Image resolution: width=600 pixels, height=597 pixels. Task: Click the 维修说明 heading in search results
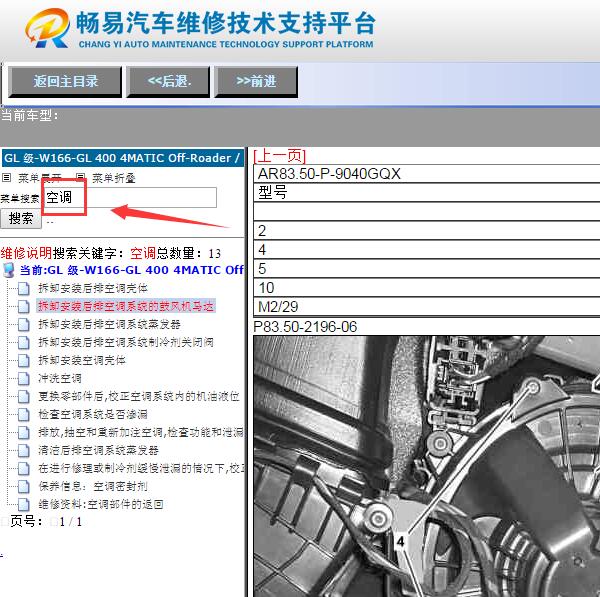26,253
